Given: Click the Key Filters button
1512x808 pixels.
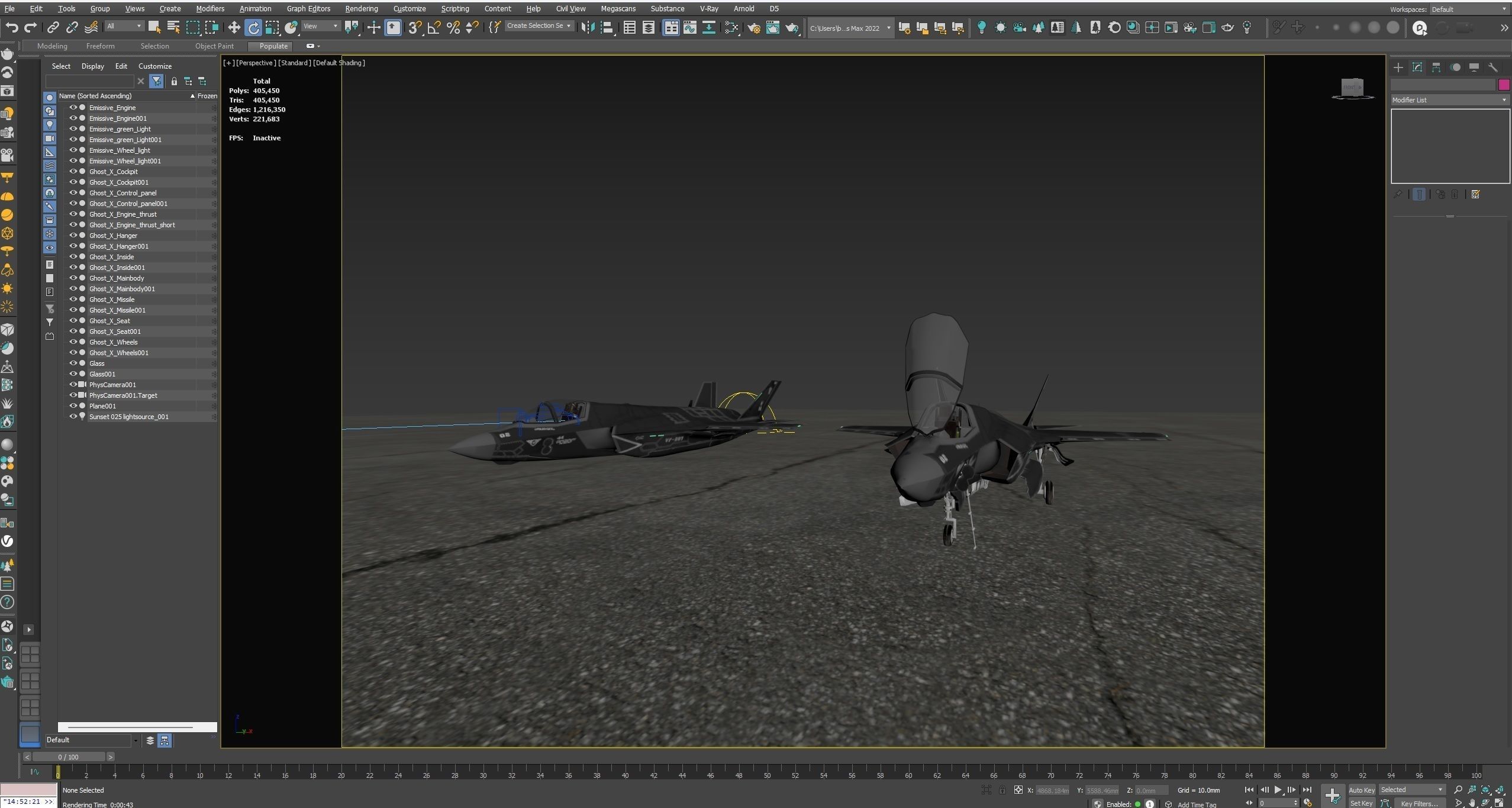Looking at the screenshot, I should (1419, 803).
